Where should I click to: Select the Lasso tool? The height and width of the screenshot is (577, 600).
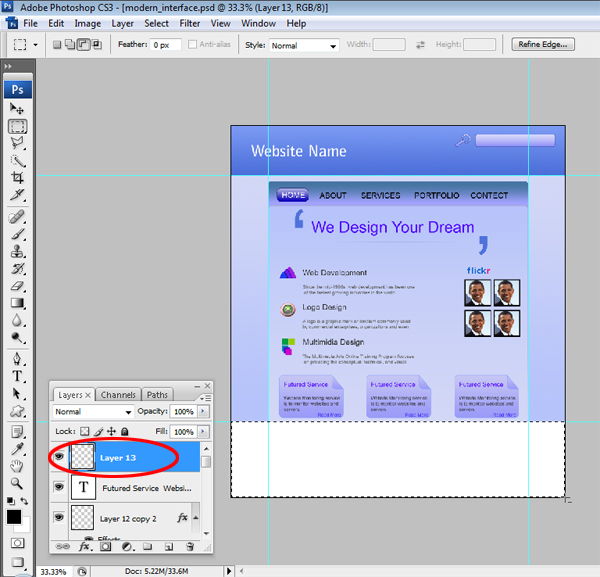pos(17,143)
